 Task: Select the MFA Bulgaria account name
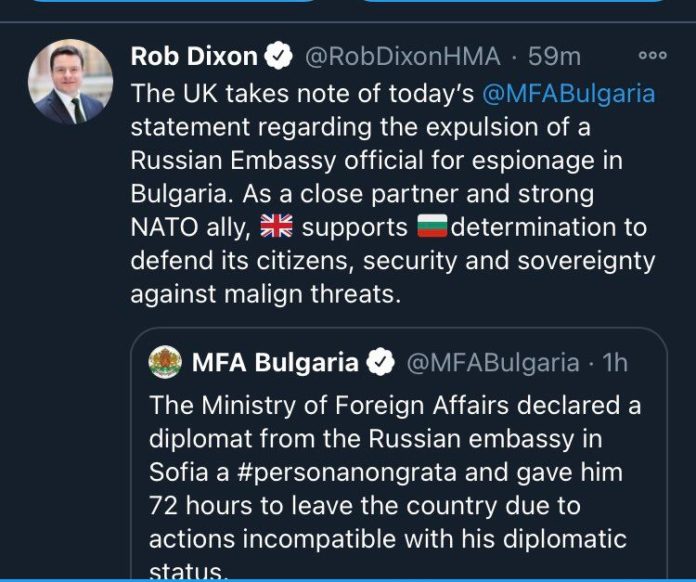coord(274,363)
